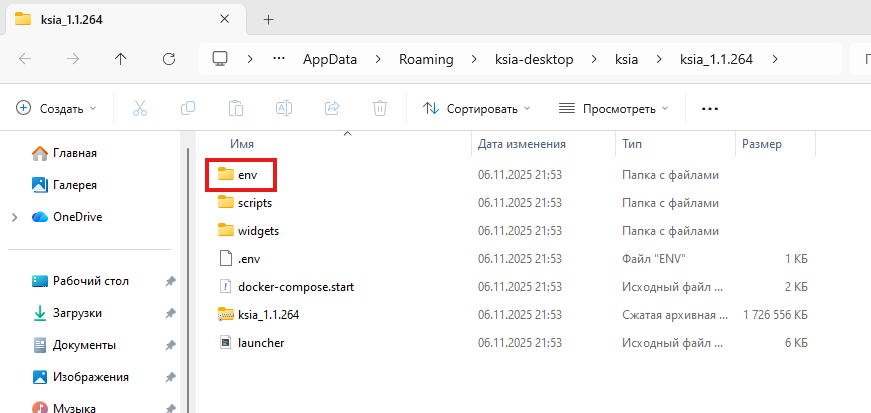Click the Copy icon in toolbar
The image size is (871, 413).
point(188,108)
